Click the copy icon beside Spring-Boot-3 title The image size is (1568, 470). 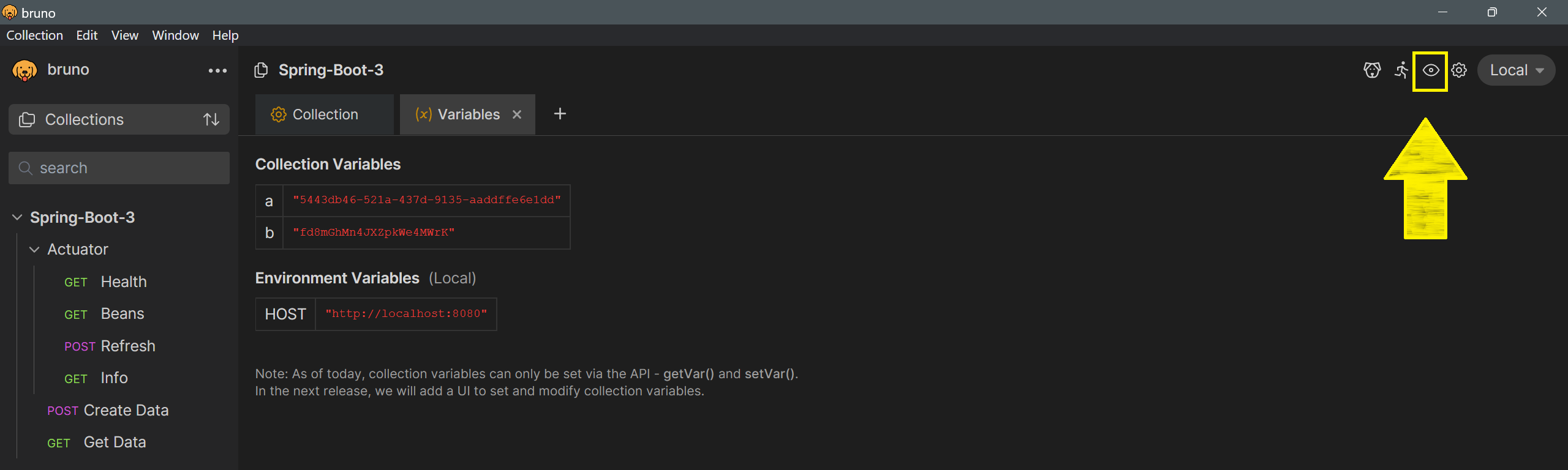(x=261, y=70)
